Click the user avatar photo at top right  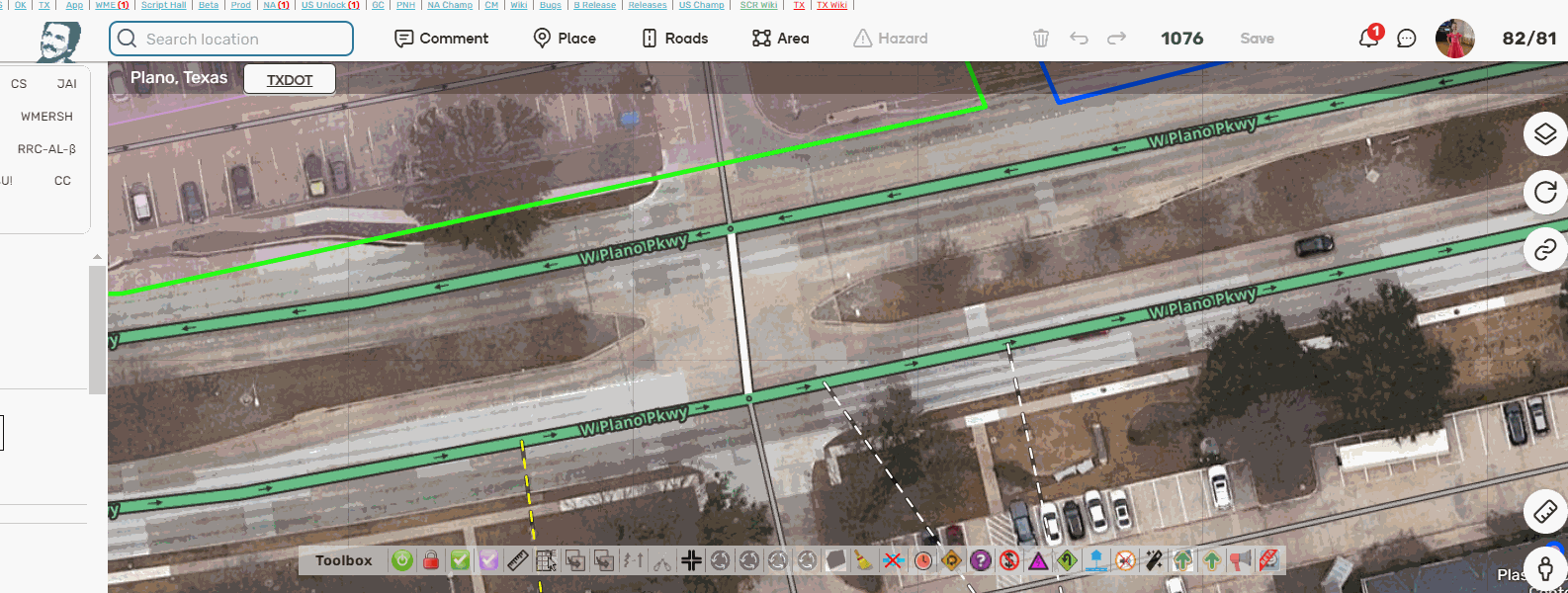[1454, 39]
